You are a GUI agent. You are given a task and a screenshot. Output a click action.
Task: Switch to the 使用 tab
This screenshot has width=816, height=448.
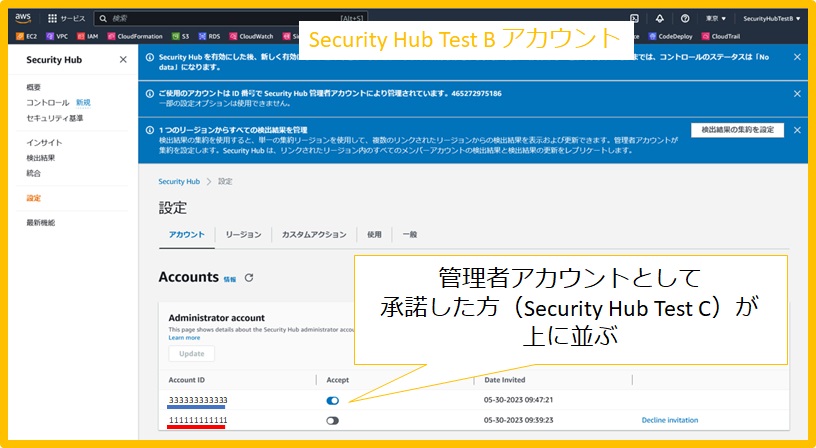pos(374,235)
